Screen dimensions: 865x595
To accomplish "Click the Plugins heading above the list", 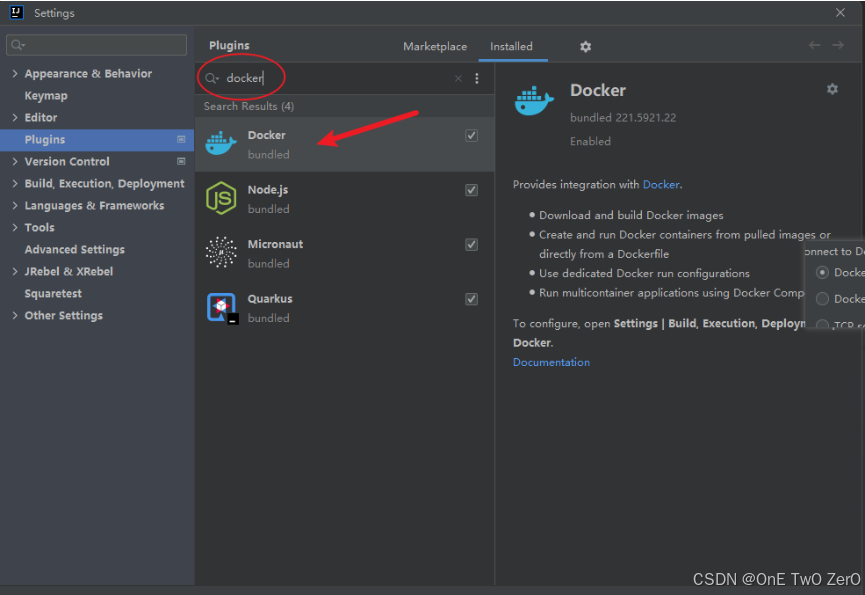I will [x=229, y=46].
